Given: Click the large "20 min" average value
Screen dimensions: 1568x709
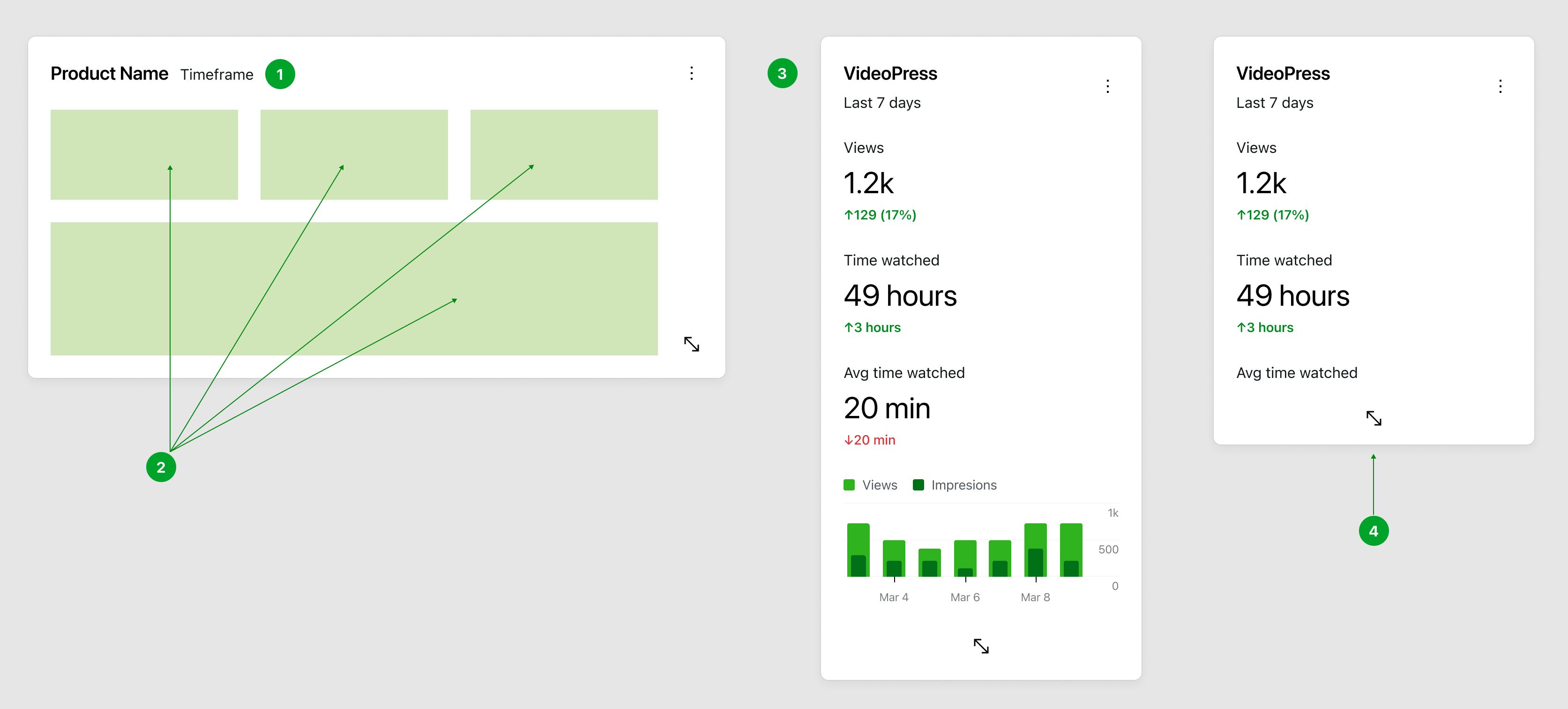Looking at the screenshot, I should tap(887, 408).
